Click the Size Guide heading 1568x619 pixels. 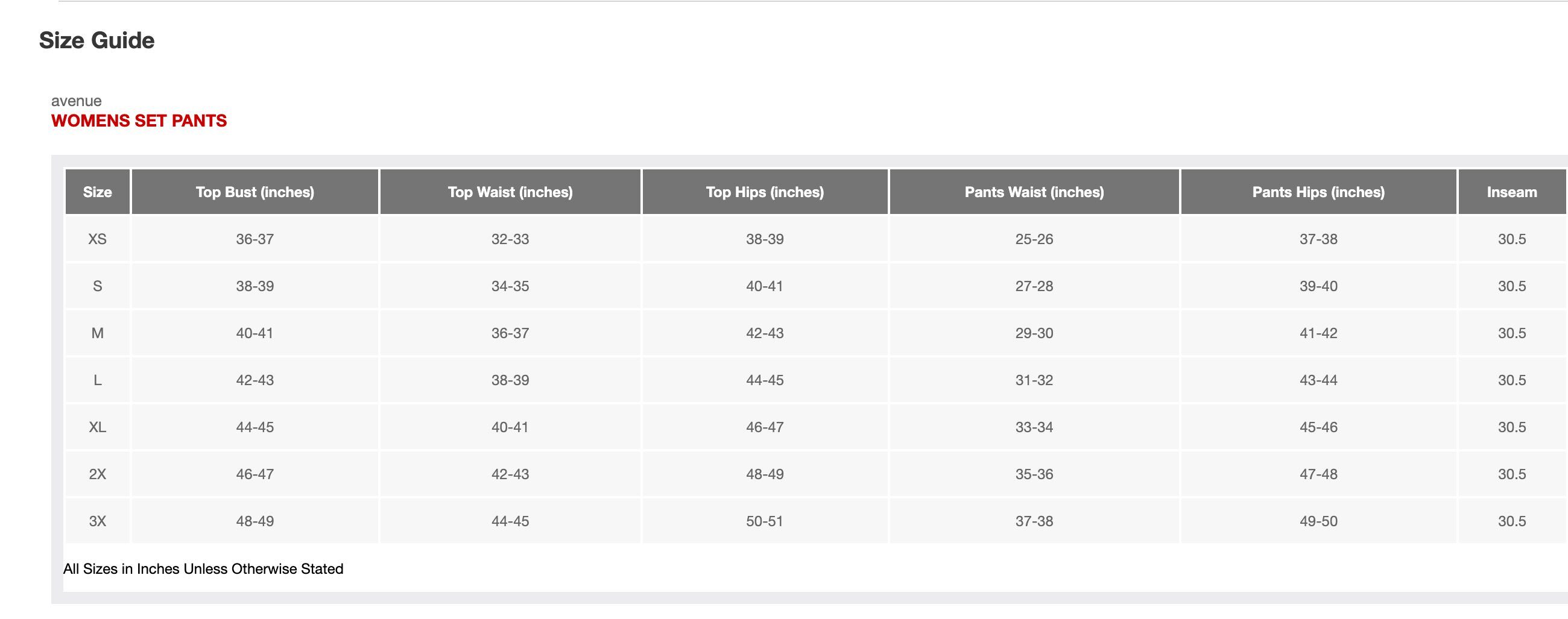[x=96, y=41]
